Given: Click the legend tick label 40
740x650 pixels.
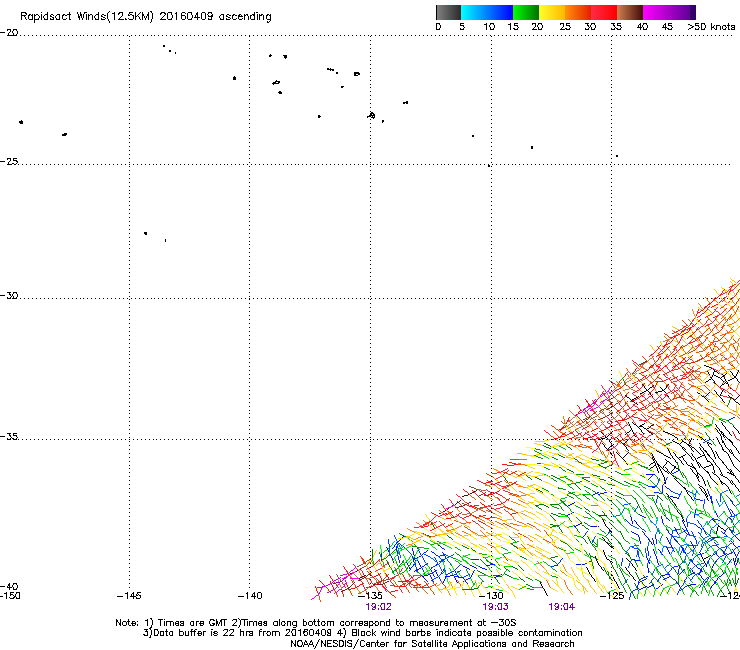Looking at the screenshot, I should pyautogui.click(x=643, y=27).
